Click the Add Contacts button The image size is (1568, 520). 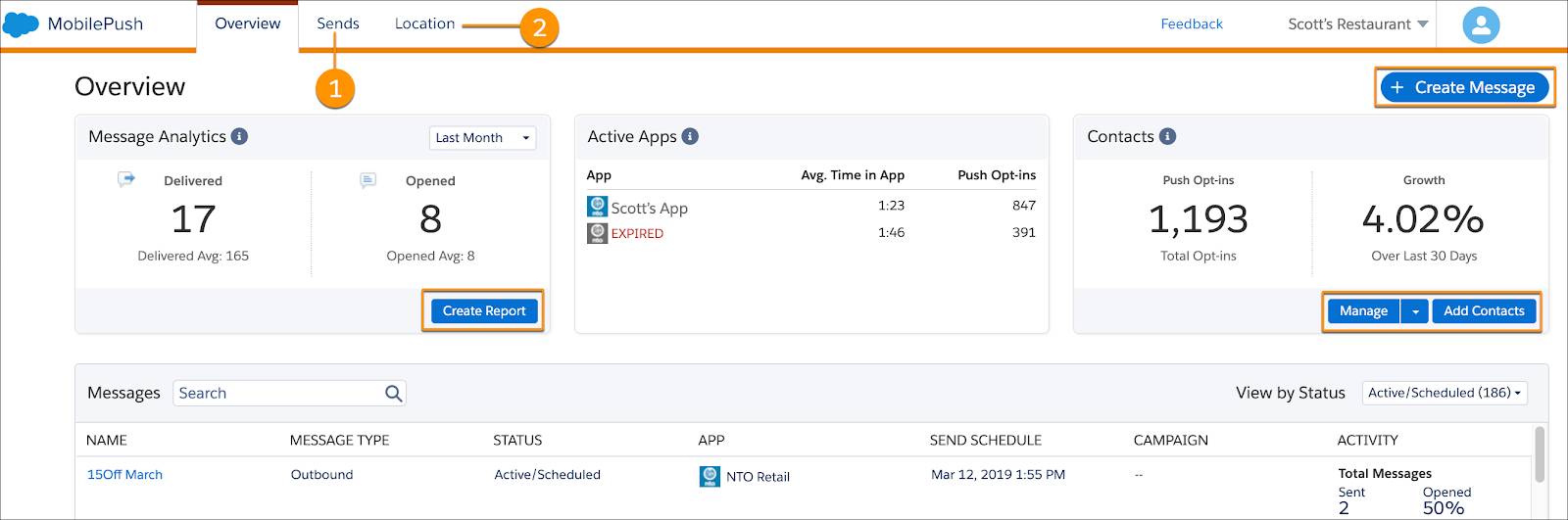pos(1484,311)
